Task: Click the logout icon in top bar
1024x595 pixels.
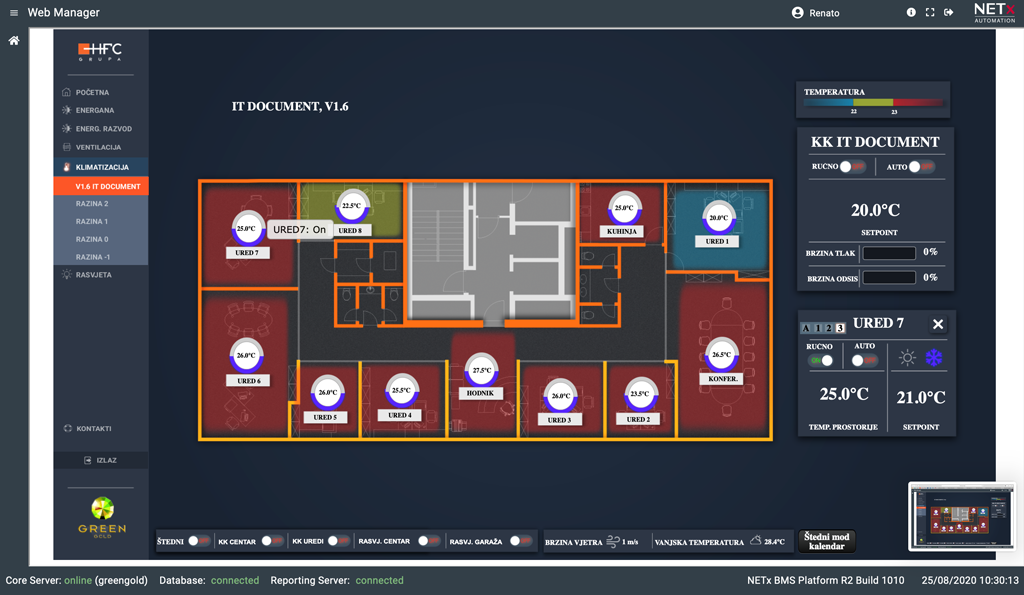Action: pyautogui.click(x=948, y=13)
